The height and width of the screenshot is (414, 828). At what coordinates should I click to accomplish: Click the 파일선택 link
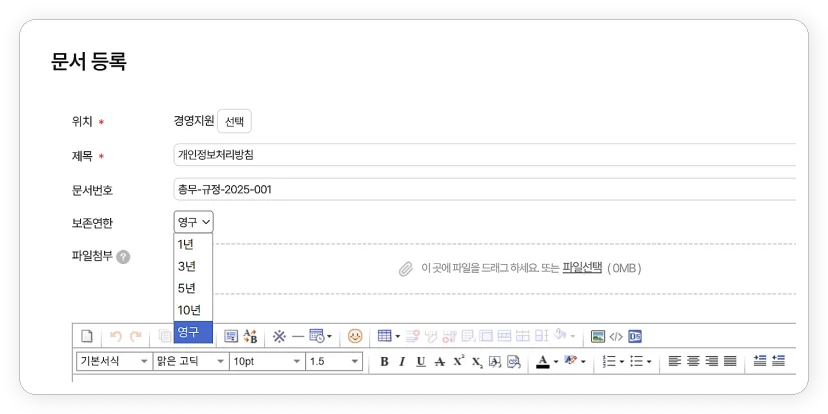pyautogui.click(x=582, y=267)
